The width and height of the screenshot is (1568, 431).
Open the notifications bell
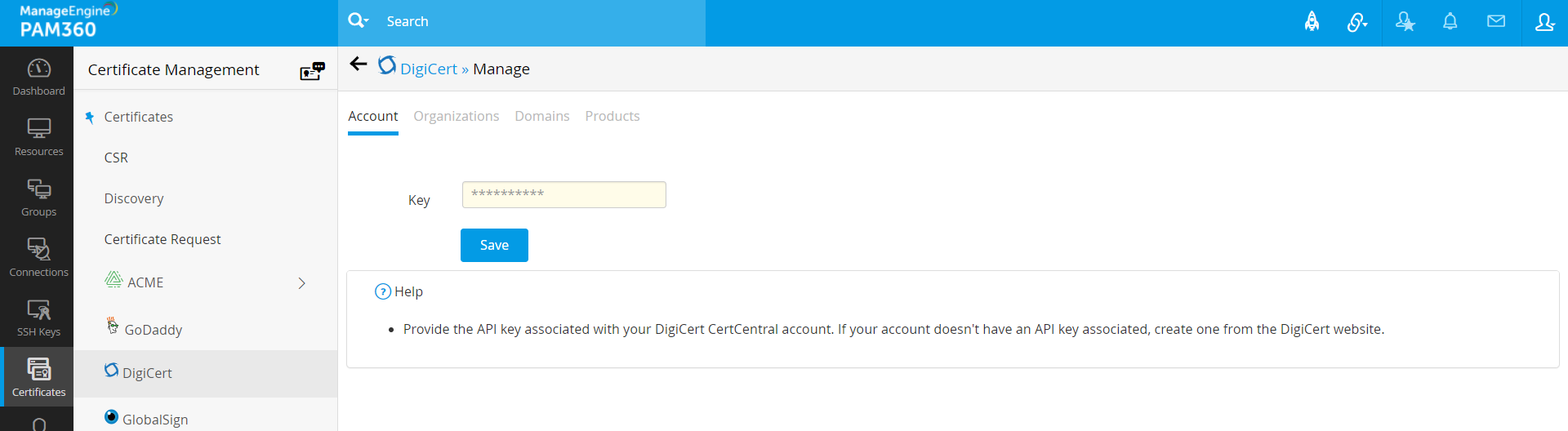coord(1450,22)
